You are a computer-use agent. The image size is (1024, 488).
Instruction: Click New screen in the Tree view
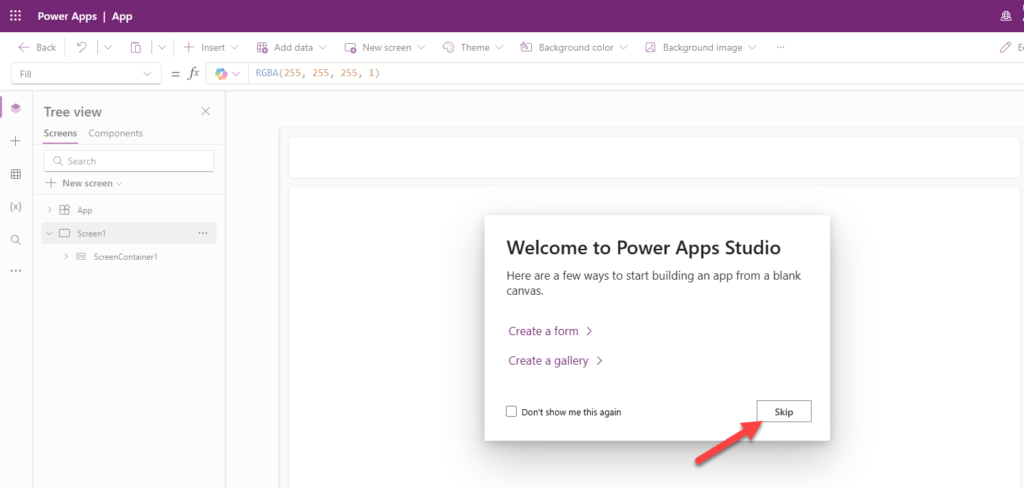pyautogui.click(x=84, y=184)
